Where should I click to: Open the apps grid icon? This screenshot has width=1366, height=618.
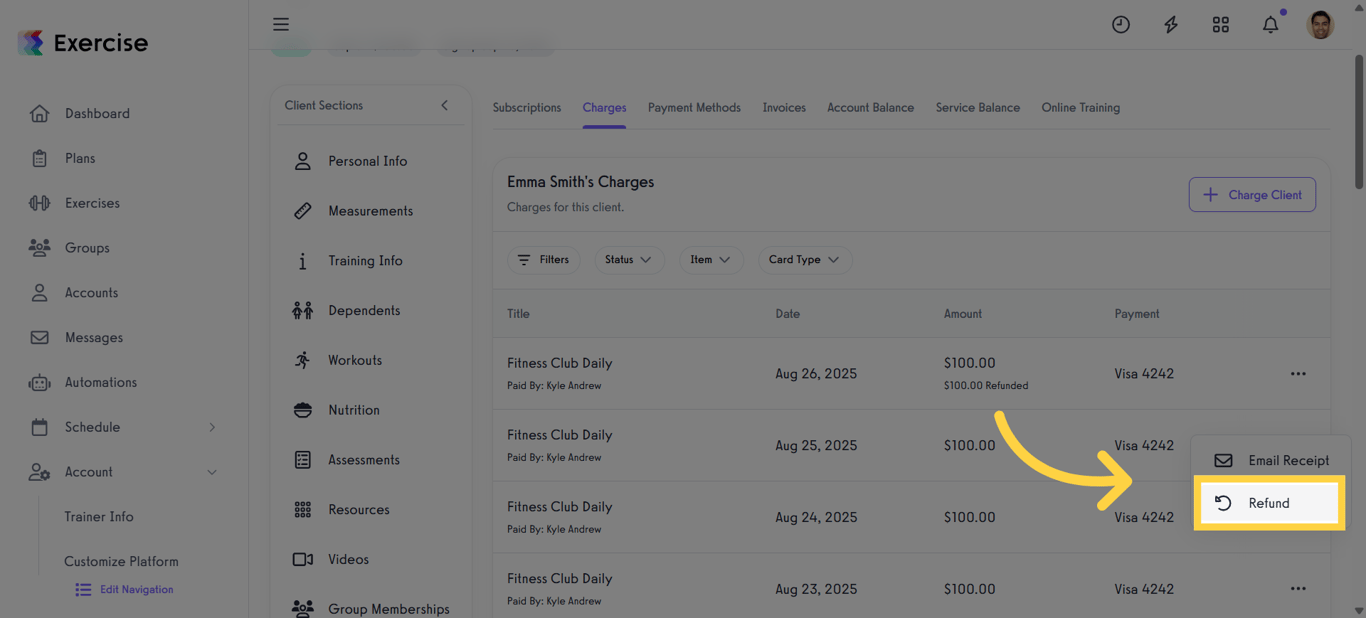[x=1220, y=25]
